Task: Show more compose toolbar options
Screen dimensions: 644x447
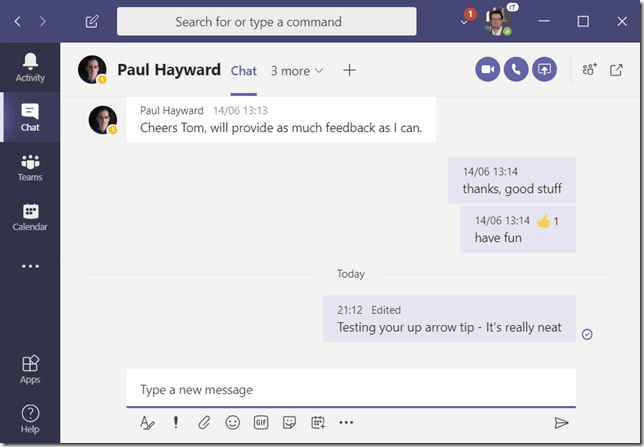Action: 346,422
